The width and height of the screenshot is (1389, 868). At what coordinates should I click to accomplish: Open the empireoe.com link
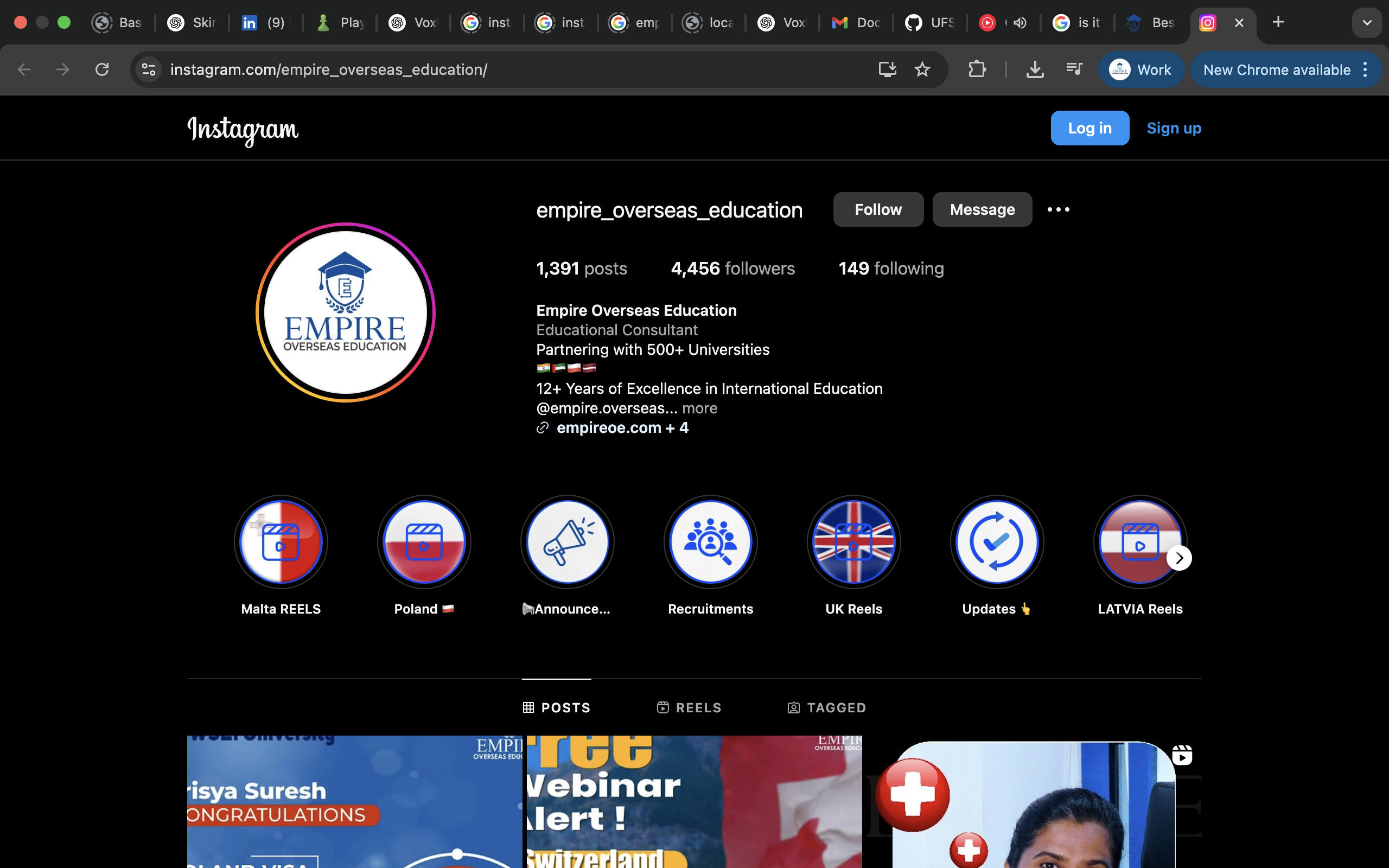pyautogui.click(x=608, y=427)
